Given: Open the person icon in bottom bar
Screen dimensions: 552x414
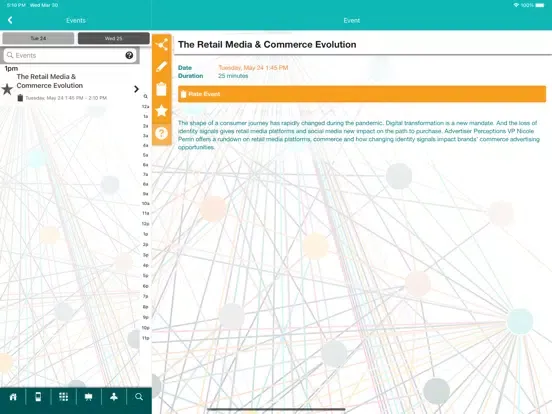Looking at the screenshot, I should click(x=114, y=397).
